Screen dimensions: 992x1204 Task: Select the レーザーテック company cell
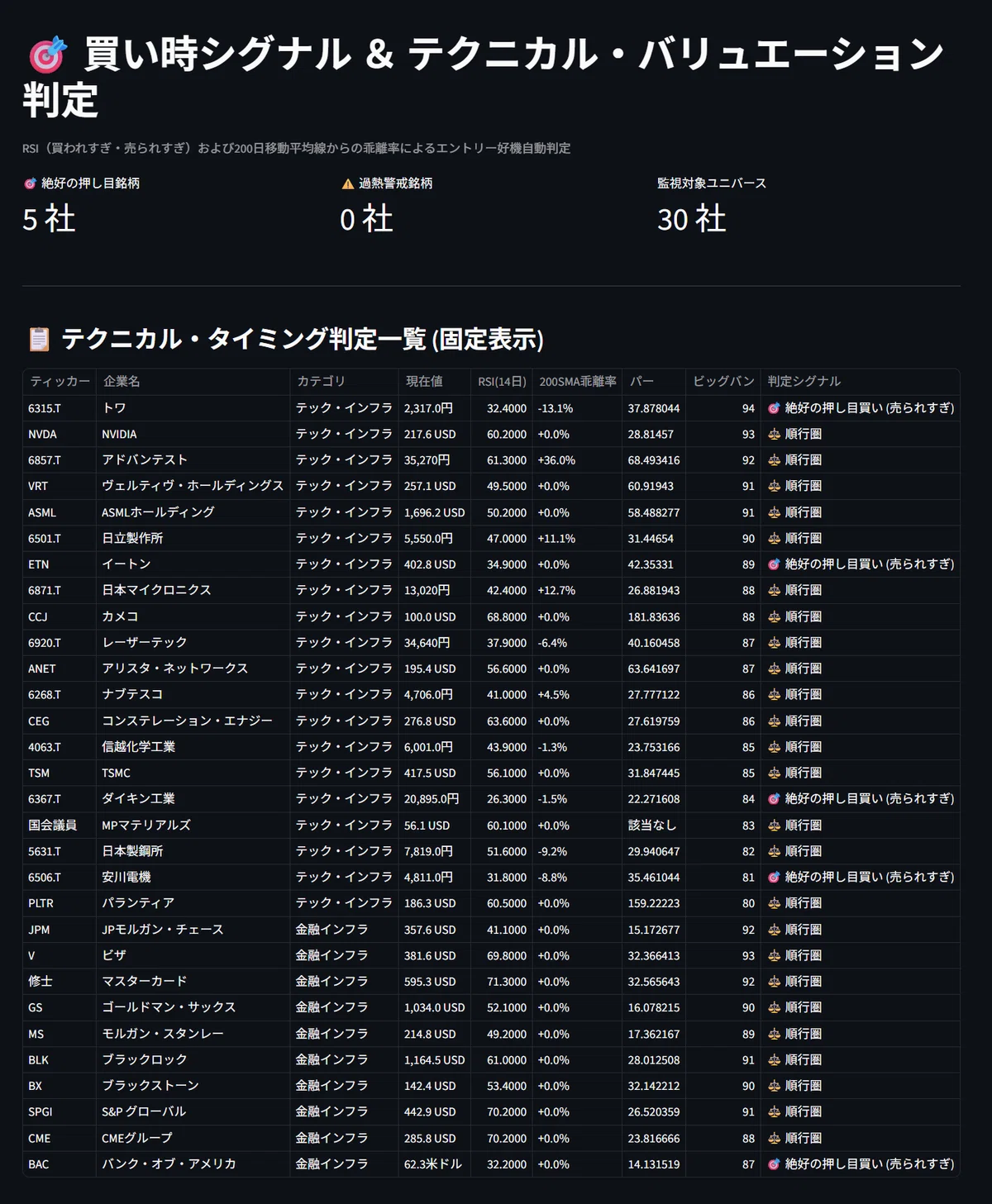click(x=193, y=643)
